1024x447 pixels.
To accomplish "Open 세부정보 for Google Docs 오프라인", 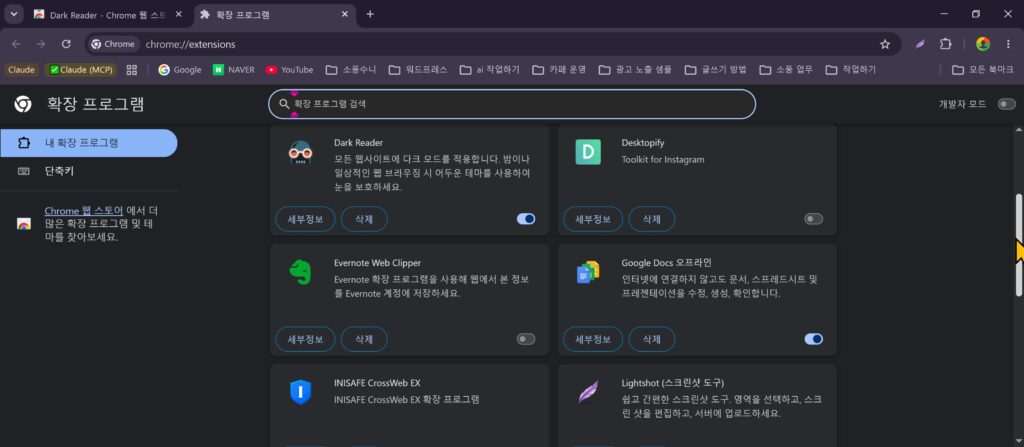I will click(593, 339).
